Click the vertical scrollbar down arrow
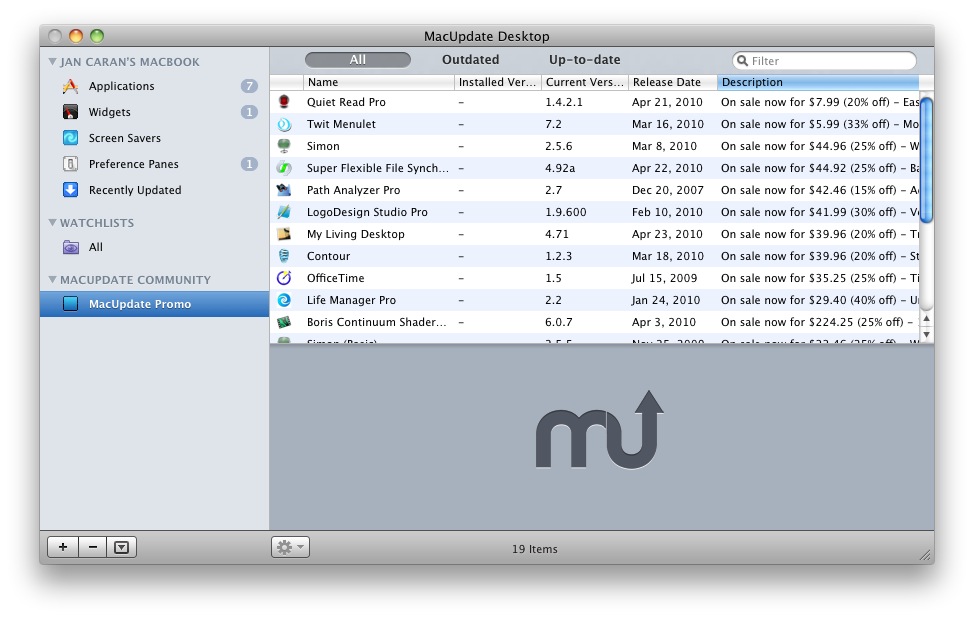 click(926, 334)
